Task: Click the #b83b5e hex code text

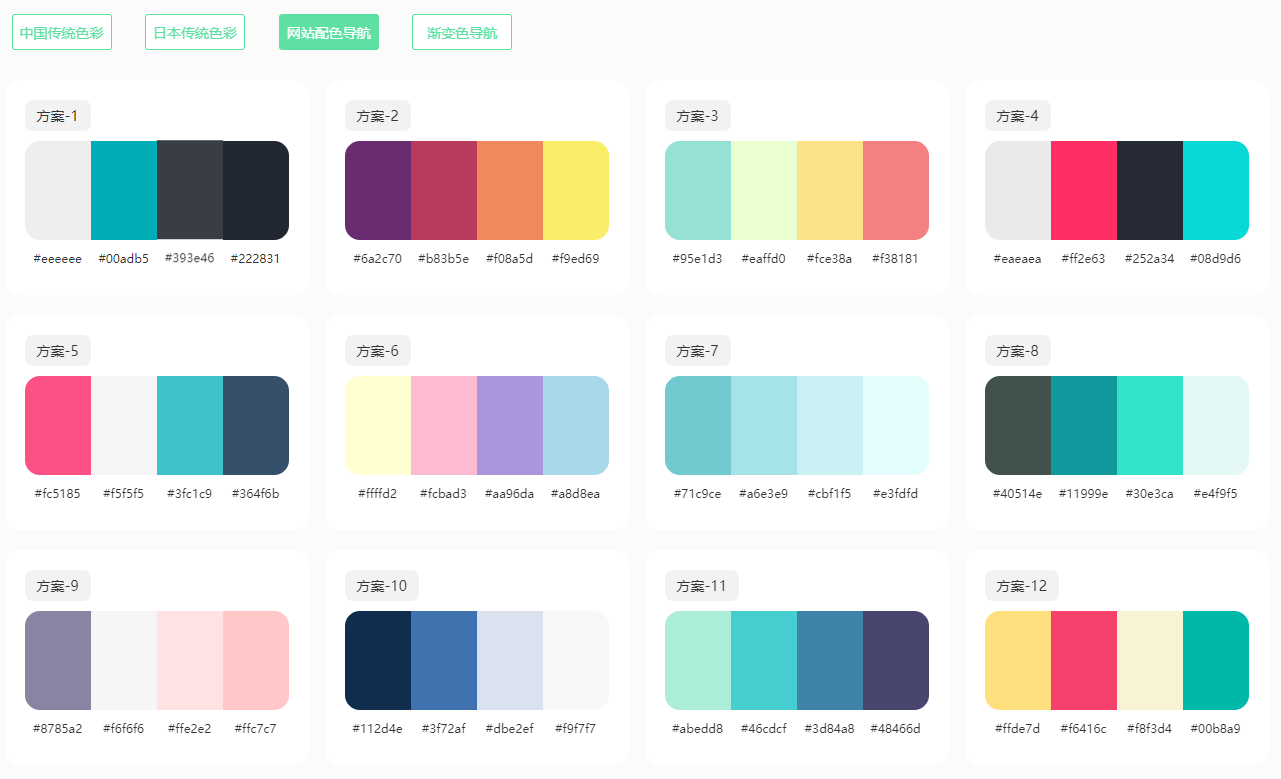Action: click(x=444, y=259)
